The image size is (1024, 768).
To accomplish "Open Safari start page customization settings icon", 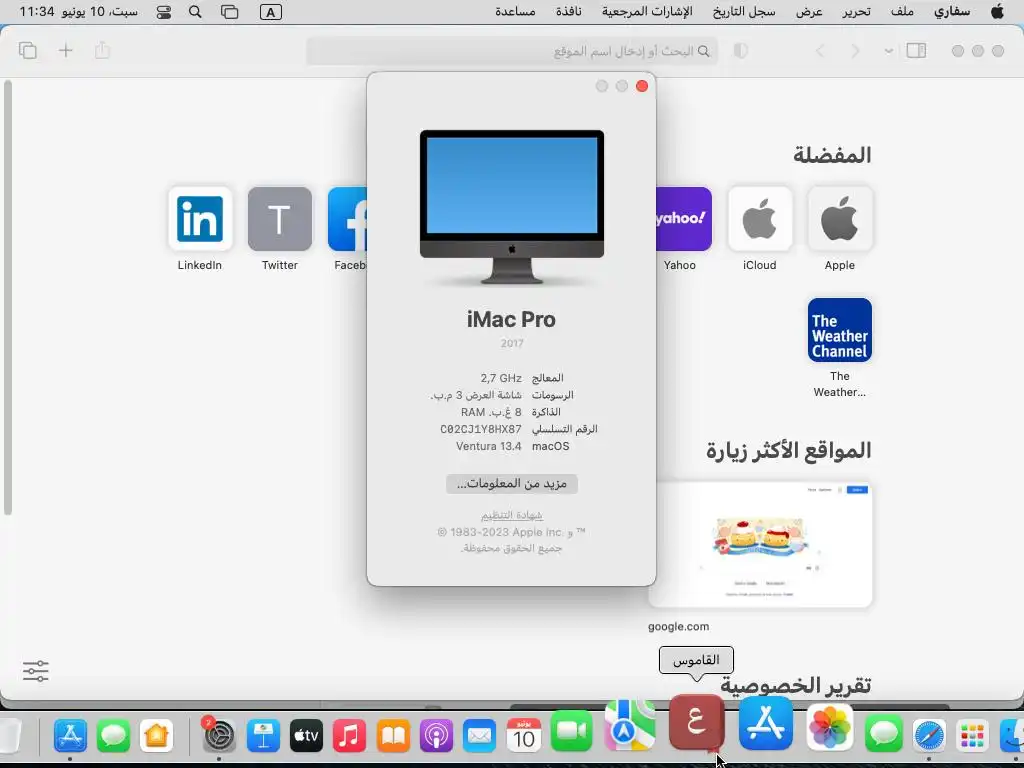I will (36, 671).
